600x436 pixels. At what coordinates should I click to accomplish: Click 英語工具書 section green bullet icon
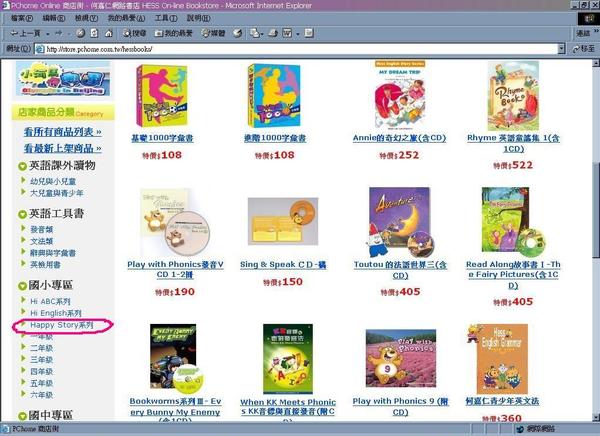22,215
